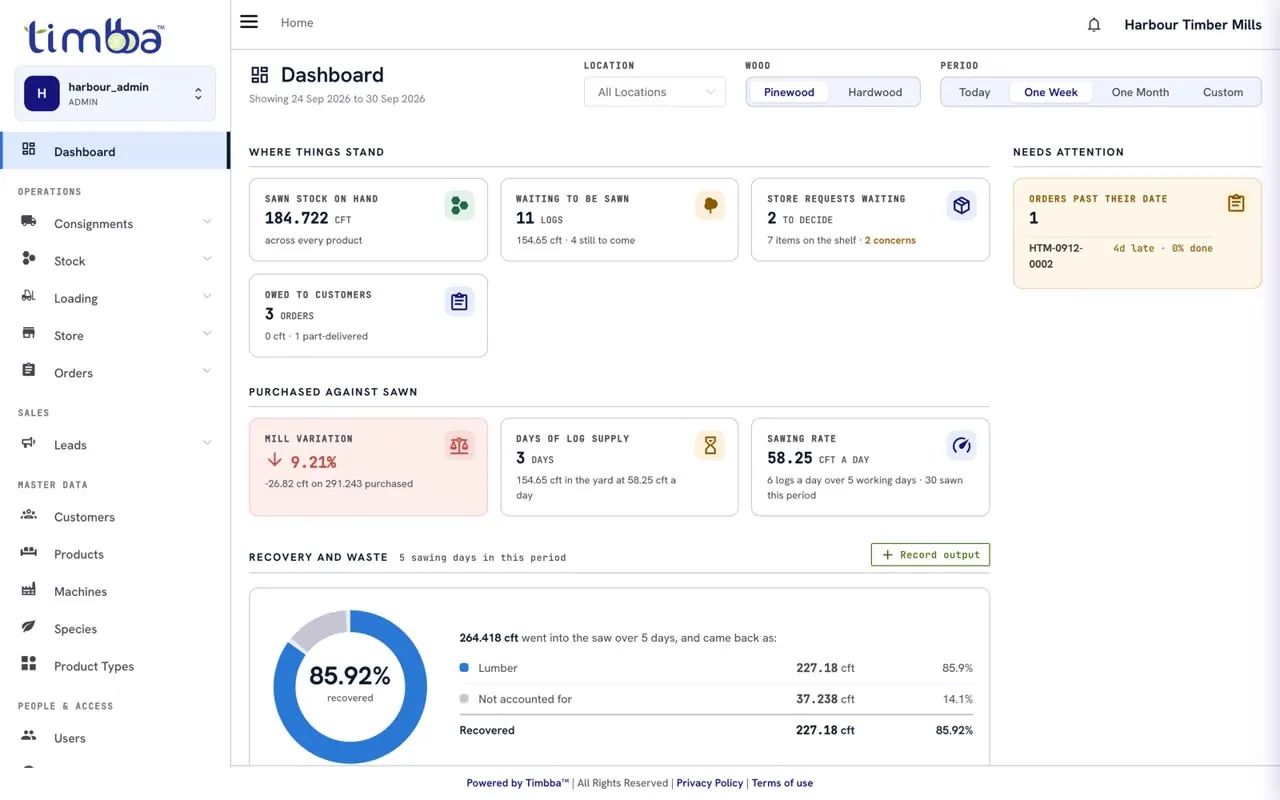Click the Record output button
This screenshot has height=800, width=1280.
[930, 555]
